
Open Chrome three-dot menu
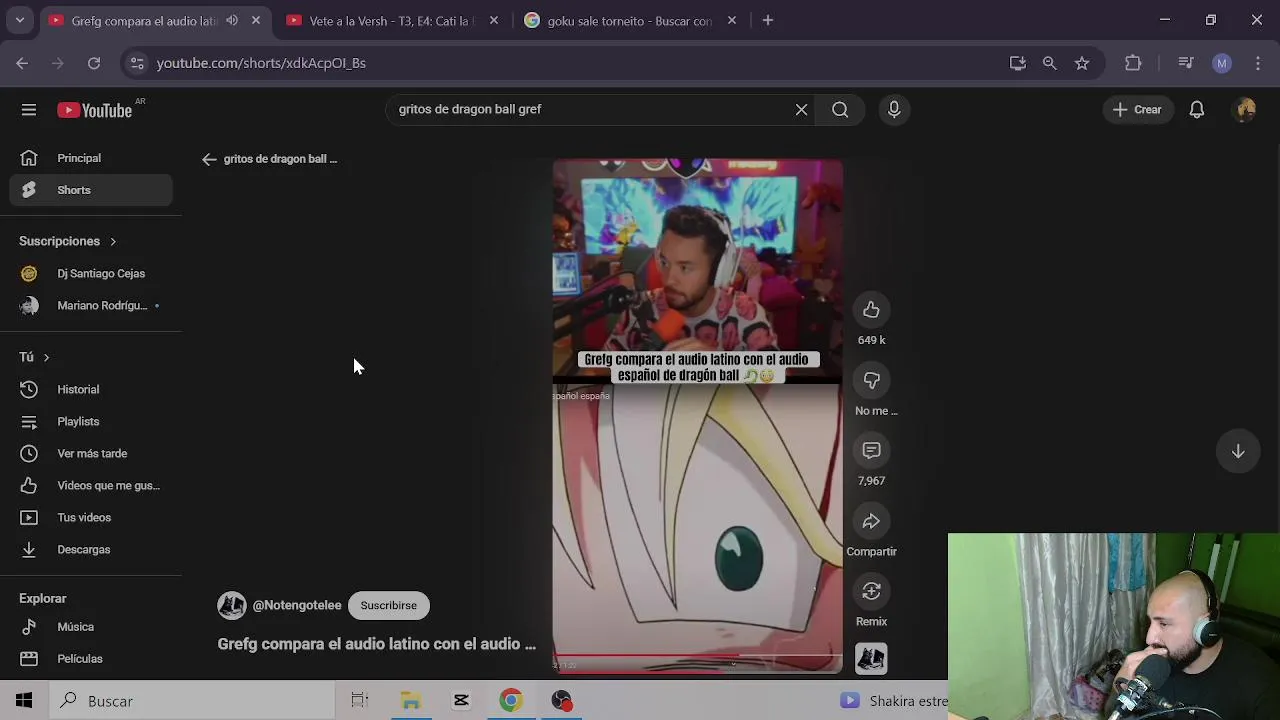coord(1258,63)
